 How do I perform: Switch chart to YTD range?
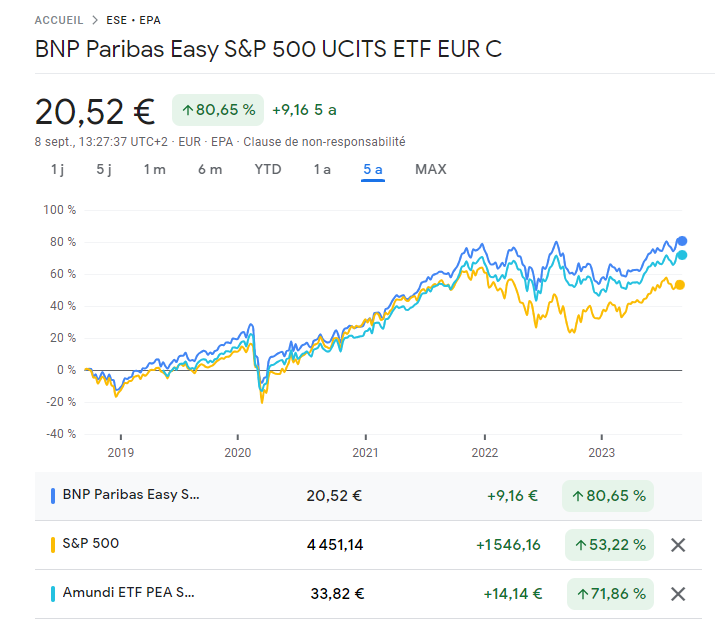click(x=268, y=169)
